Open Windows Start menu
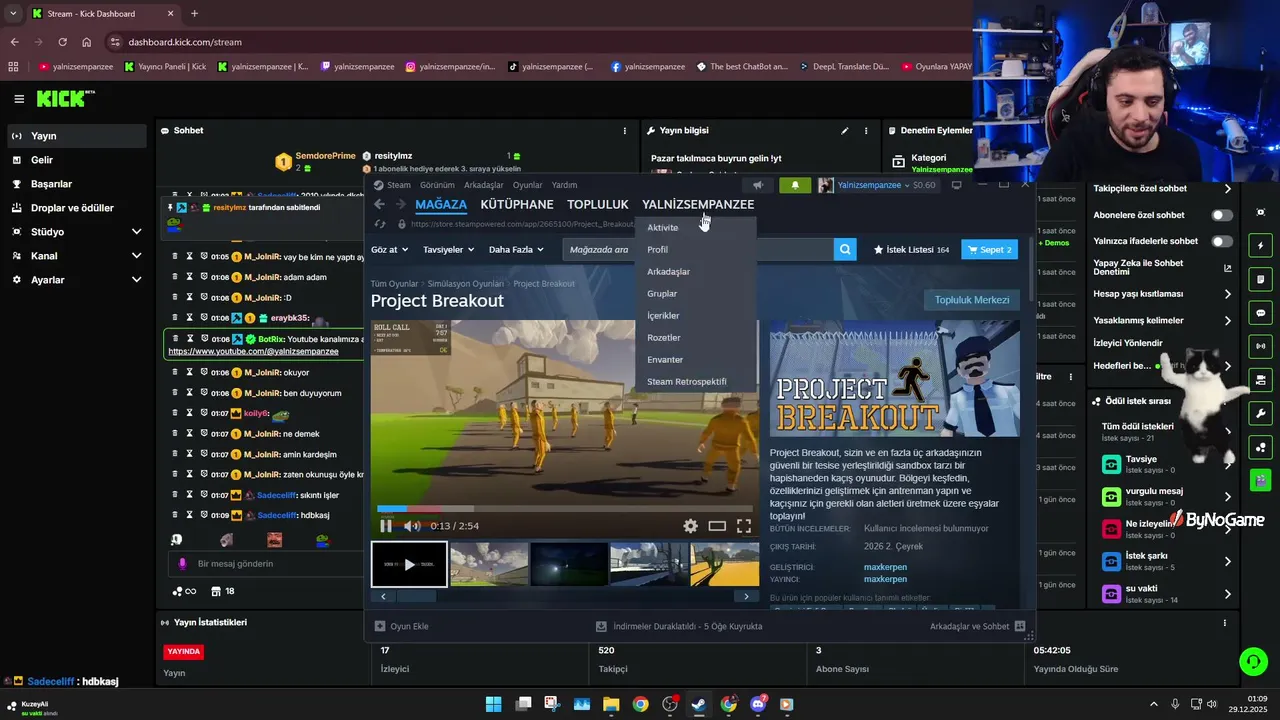Screen dimensions: 1280x720 (493, 704)
